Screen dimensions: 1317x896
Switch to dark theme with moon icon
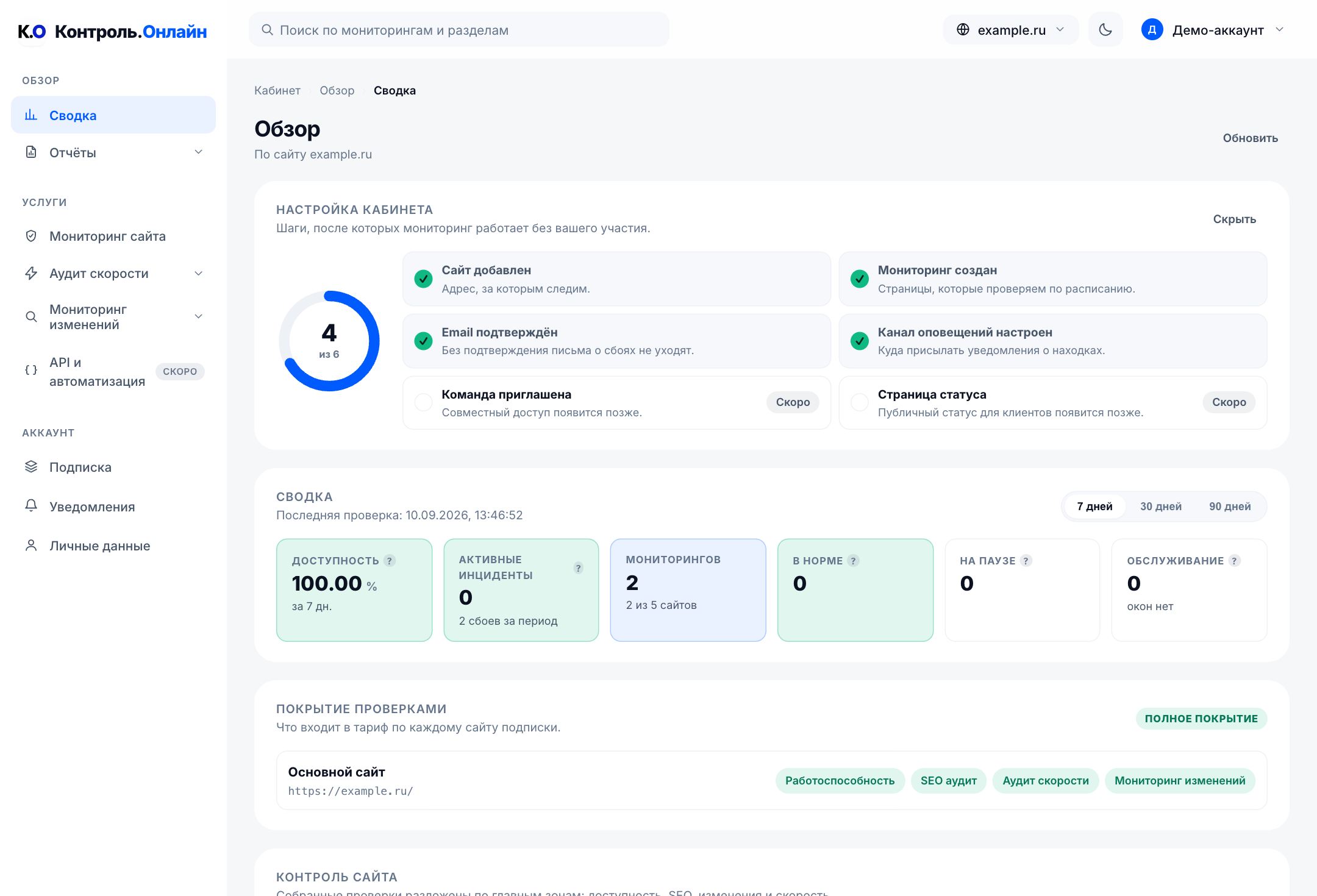(1105, 30)
